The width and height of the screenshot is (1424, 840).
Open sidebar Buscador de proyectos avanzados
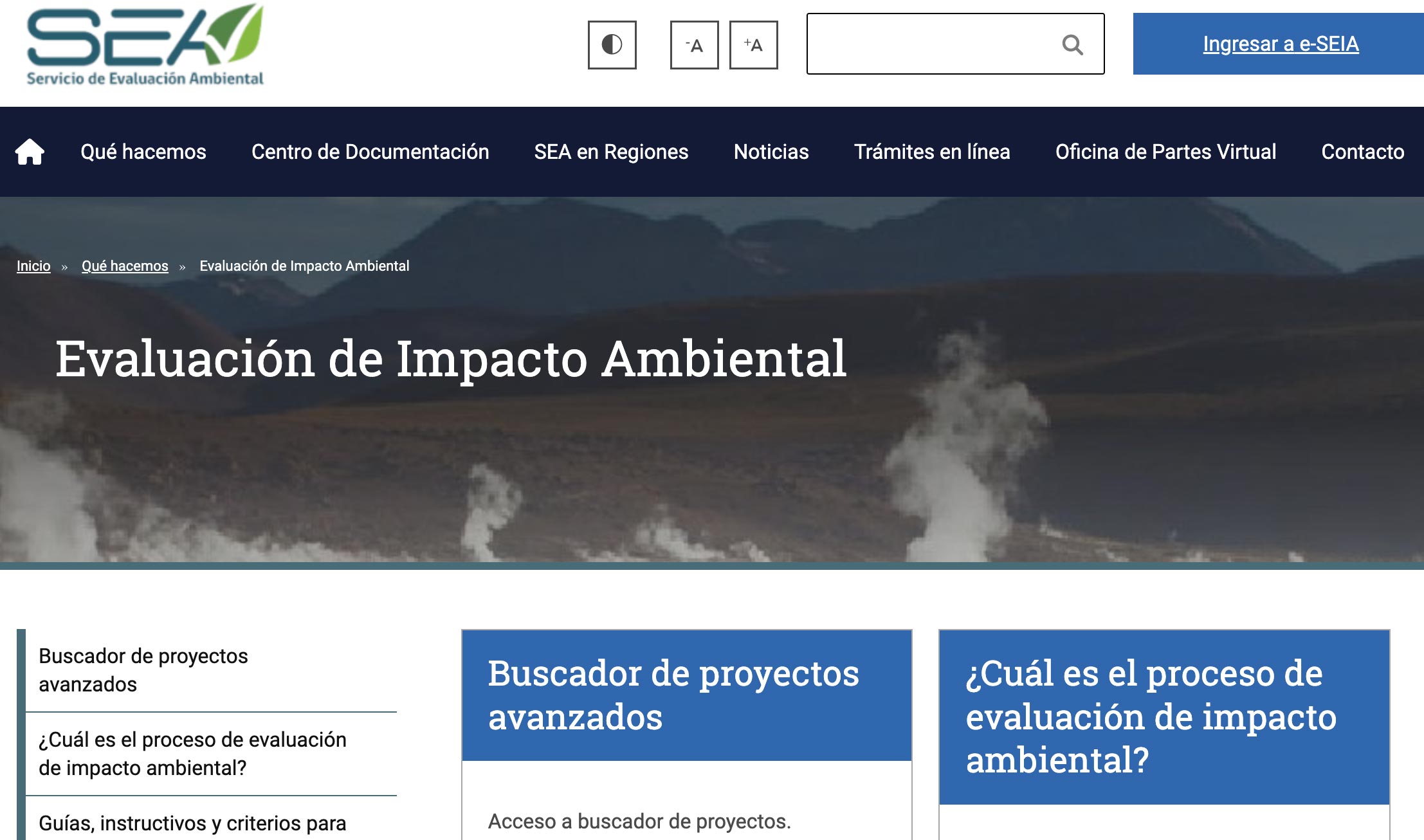point(211,670)
